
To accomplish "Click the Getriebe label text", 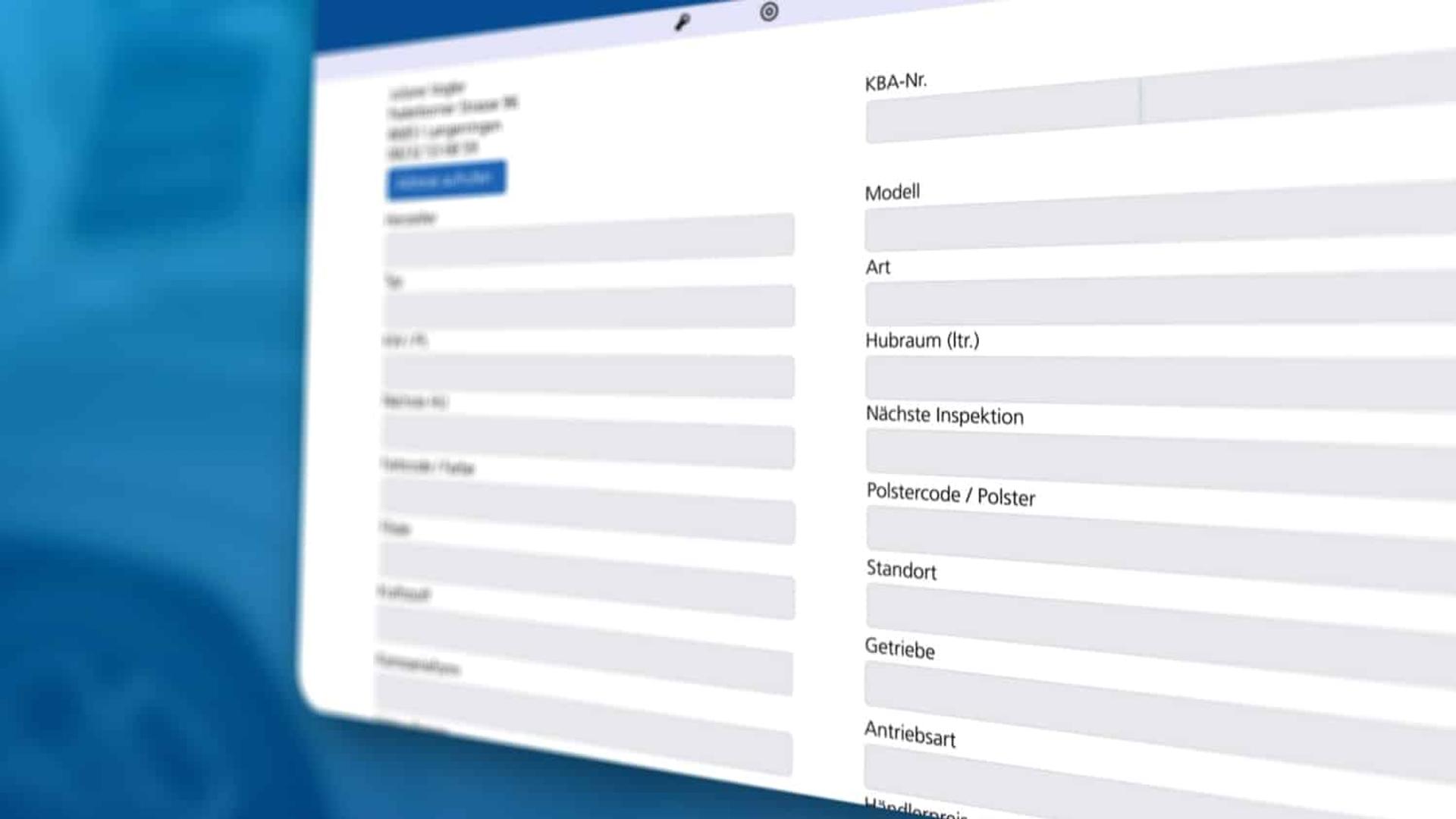I will 900,648.
